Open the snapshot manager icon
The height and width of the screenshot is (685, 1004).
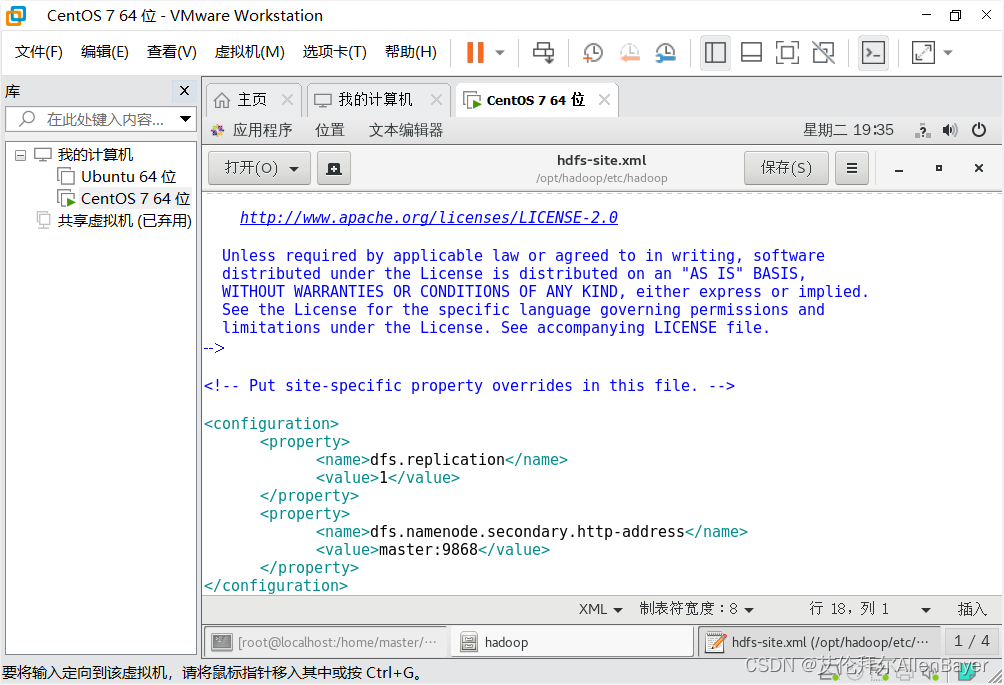tap(666, 52)
